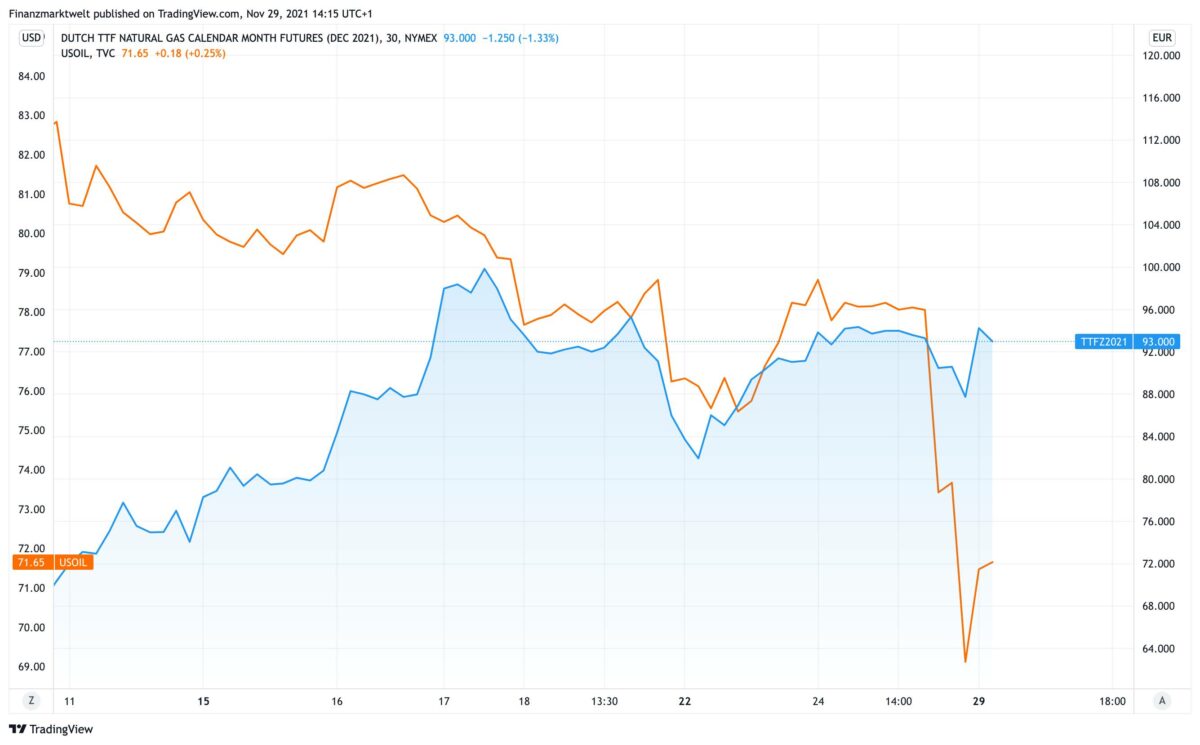This screenshot has height=745, width=1200.
Task: Click the 13:30 time axis label
Action: pyautogui.click(x=605, y=701)
